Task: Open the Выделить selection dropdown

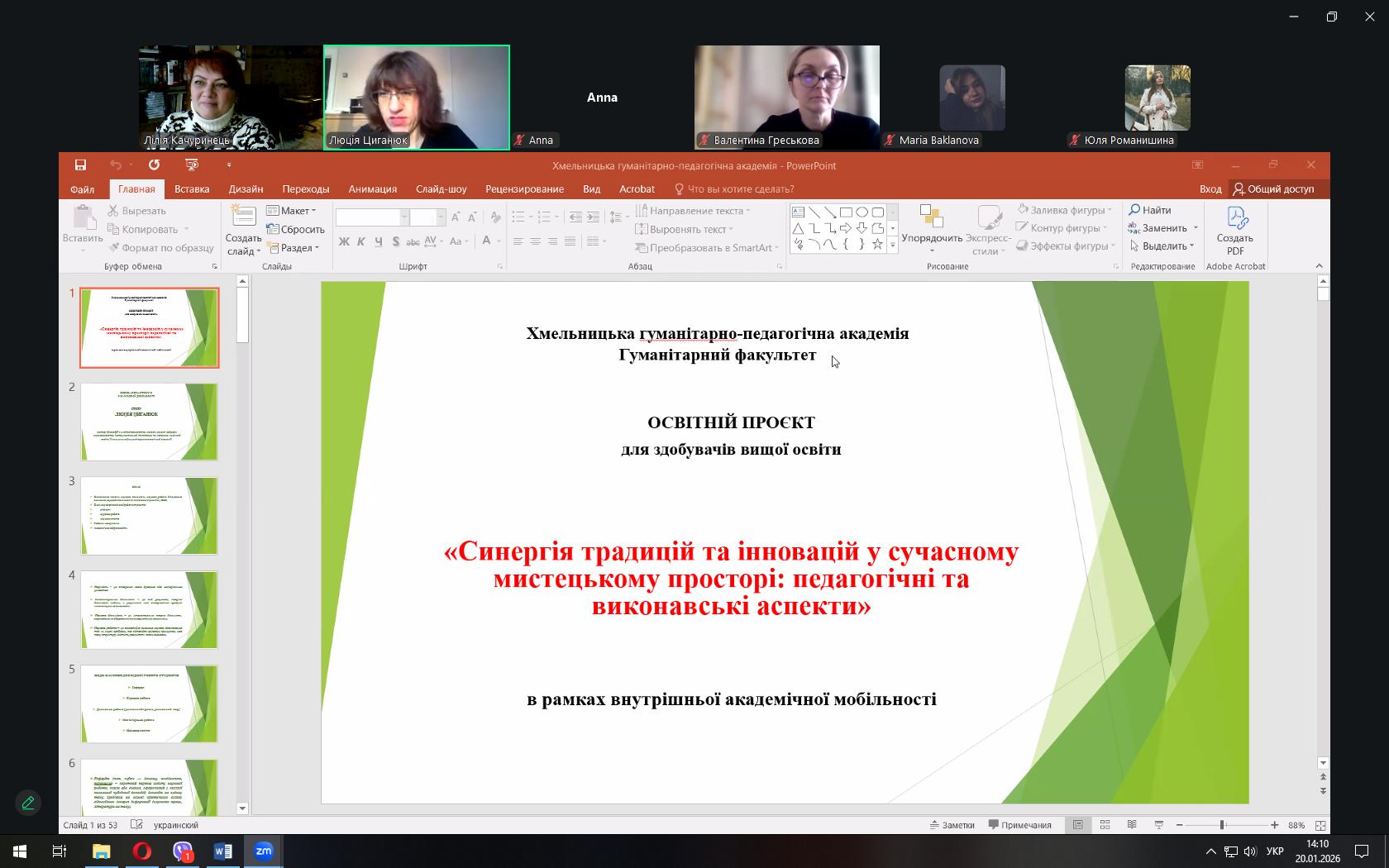Action: pos(1164,246)
